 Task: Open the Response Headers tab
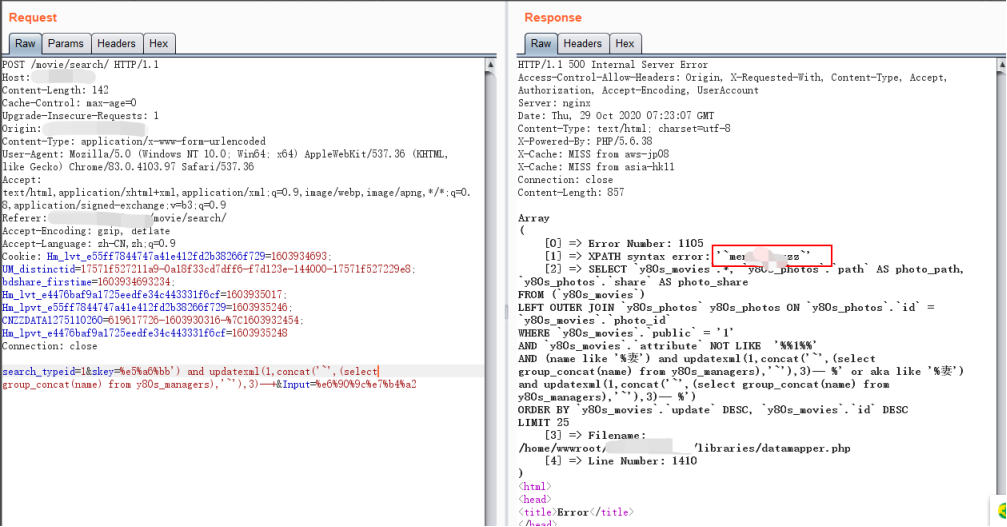tap(582, 44)
